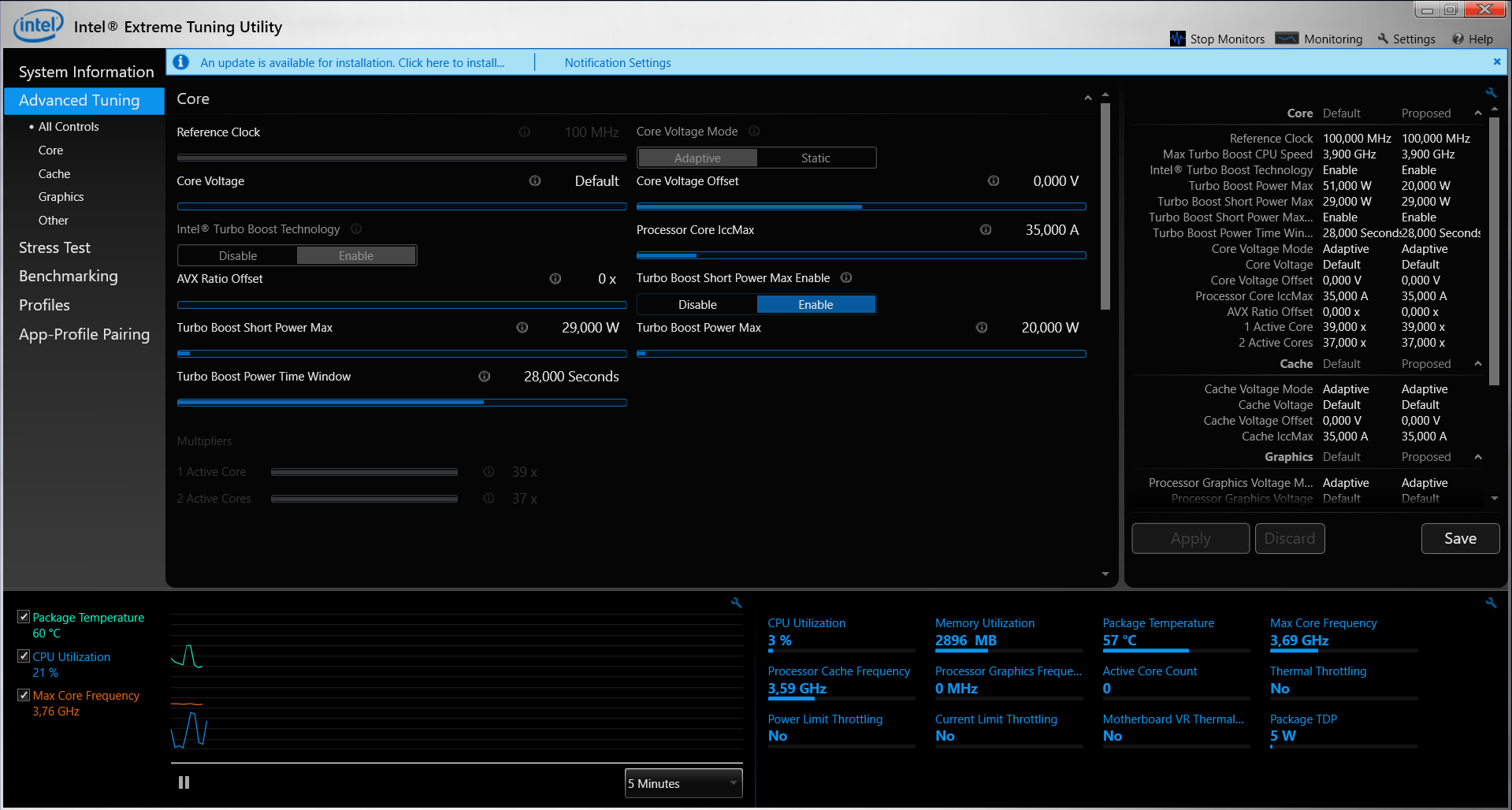Screen dimensions: 1512x810
Task: Open System Information section
Action: click(x=86, y=72)
